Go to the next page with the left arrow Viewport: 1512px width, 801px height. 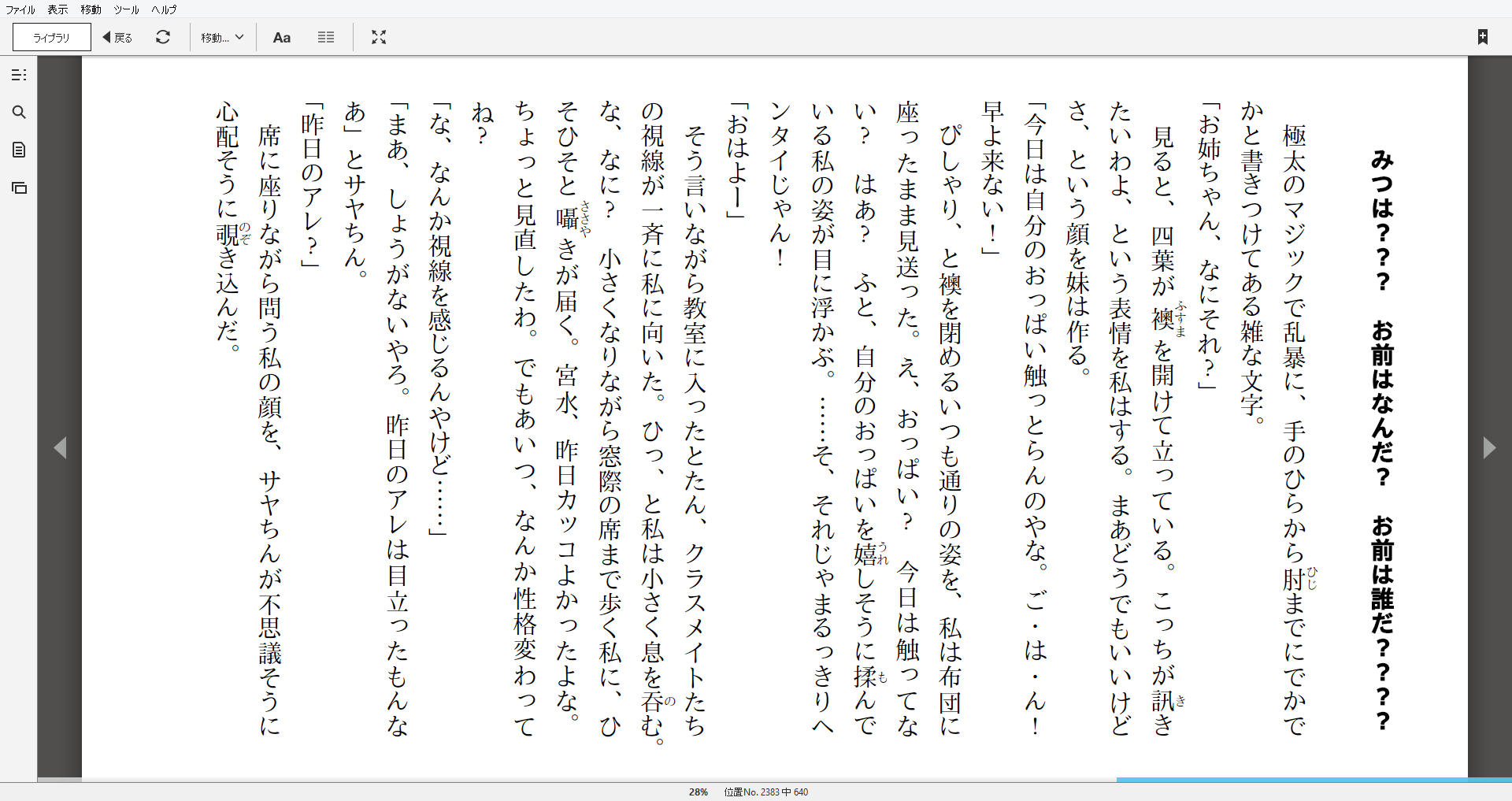coord(60,447)
